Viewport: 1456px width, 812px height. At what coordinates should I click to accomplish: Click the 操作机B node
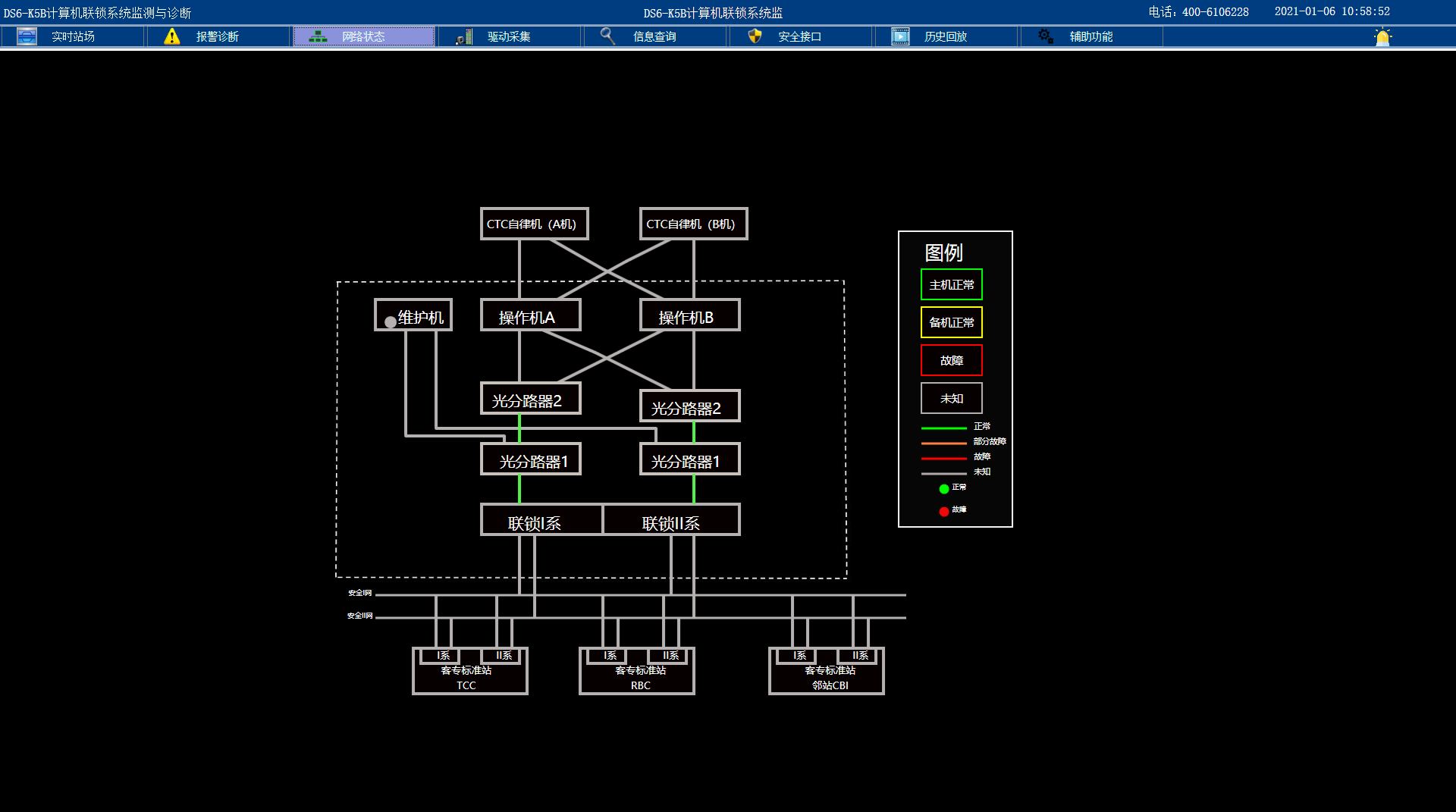click(690, 315)
